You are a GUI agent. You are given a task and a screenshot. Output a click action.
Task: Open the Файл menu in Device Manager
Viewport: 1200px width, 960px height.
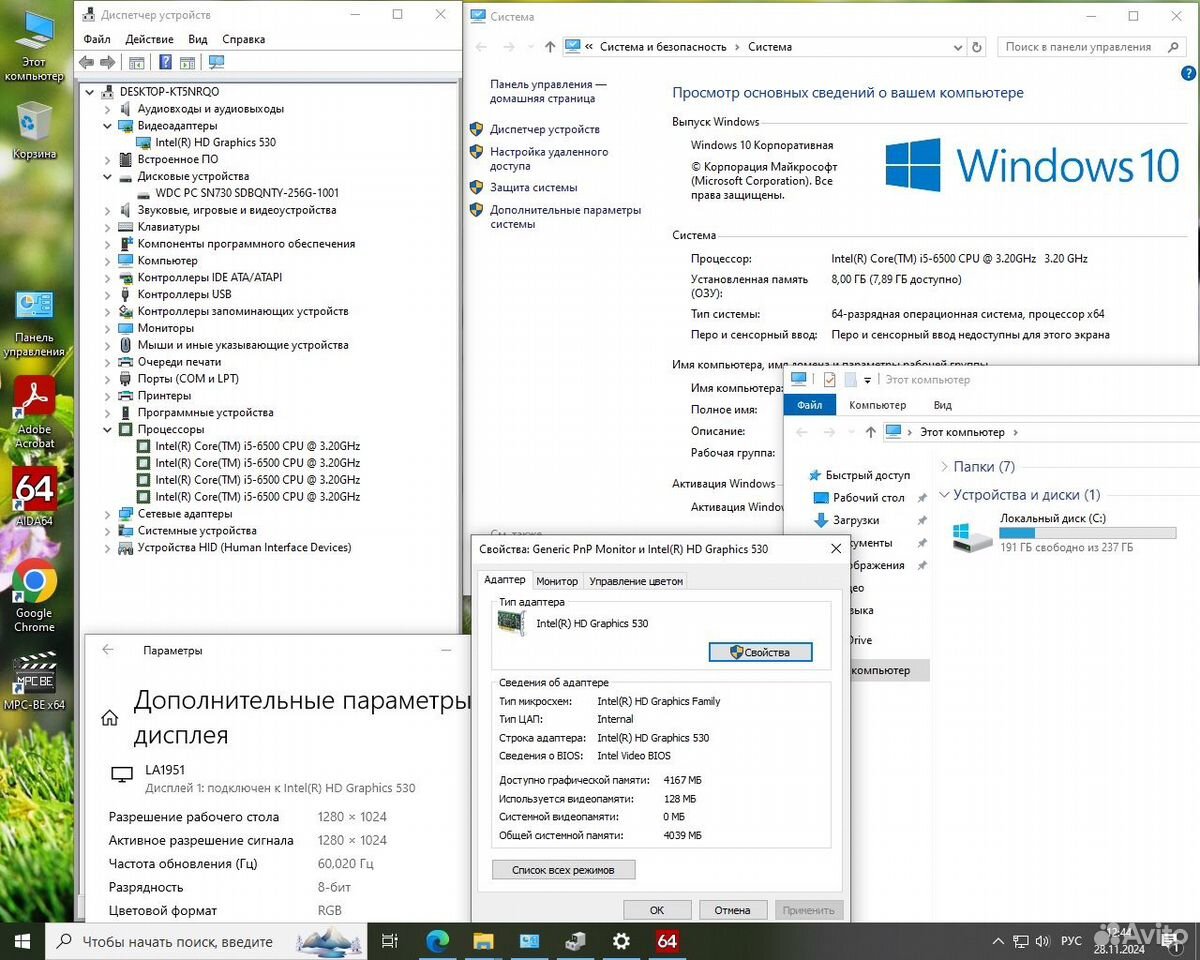point(97,39)
